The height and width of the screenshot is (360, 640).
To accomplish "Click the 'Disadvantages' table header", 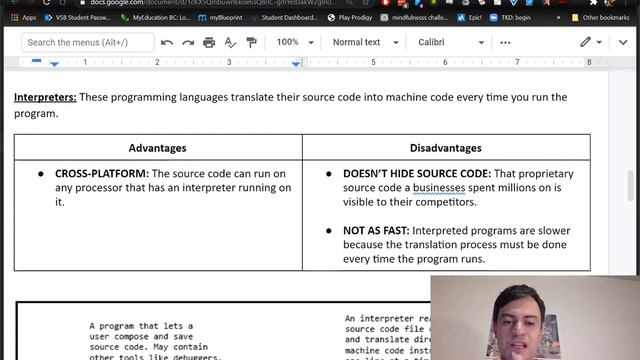I will 446,148.
